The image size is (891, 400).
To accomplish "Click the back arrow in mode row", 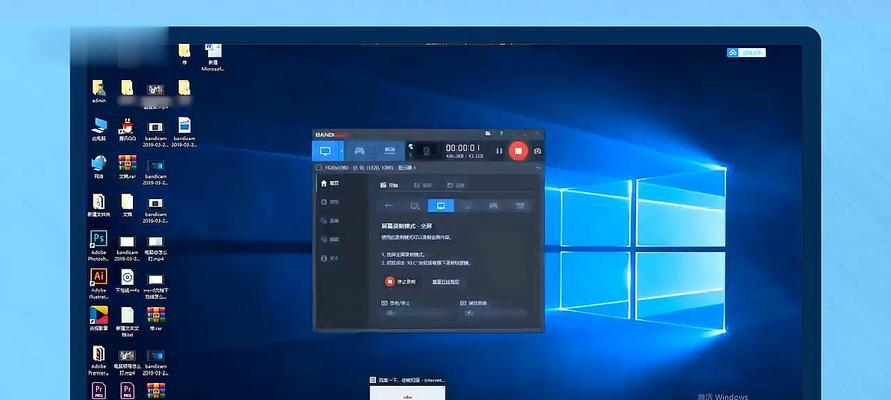I will [389, 206].
